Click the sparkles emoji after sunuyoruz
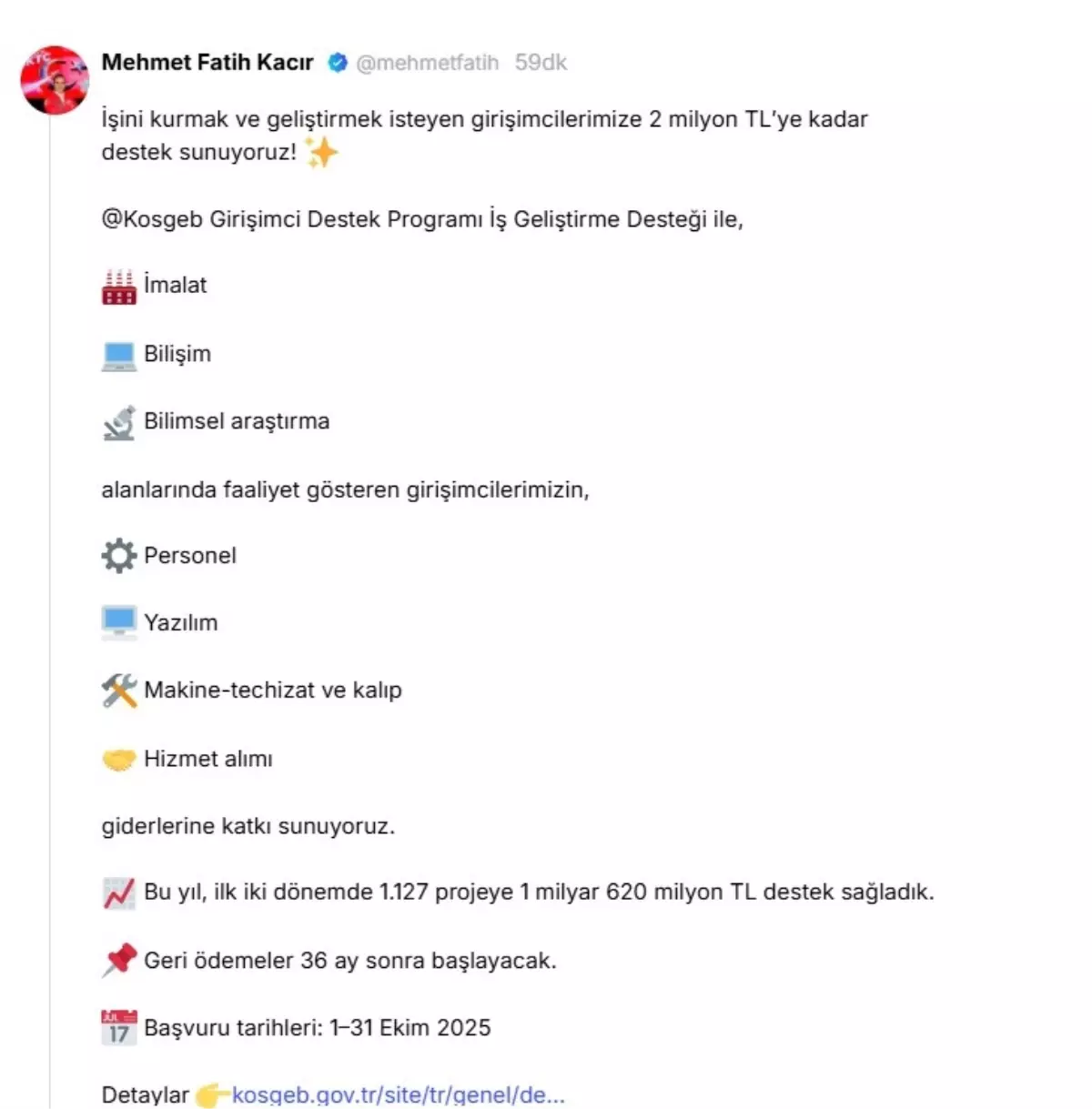 point(321,153)
